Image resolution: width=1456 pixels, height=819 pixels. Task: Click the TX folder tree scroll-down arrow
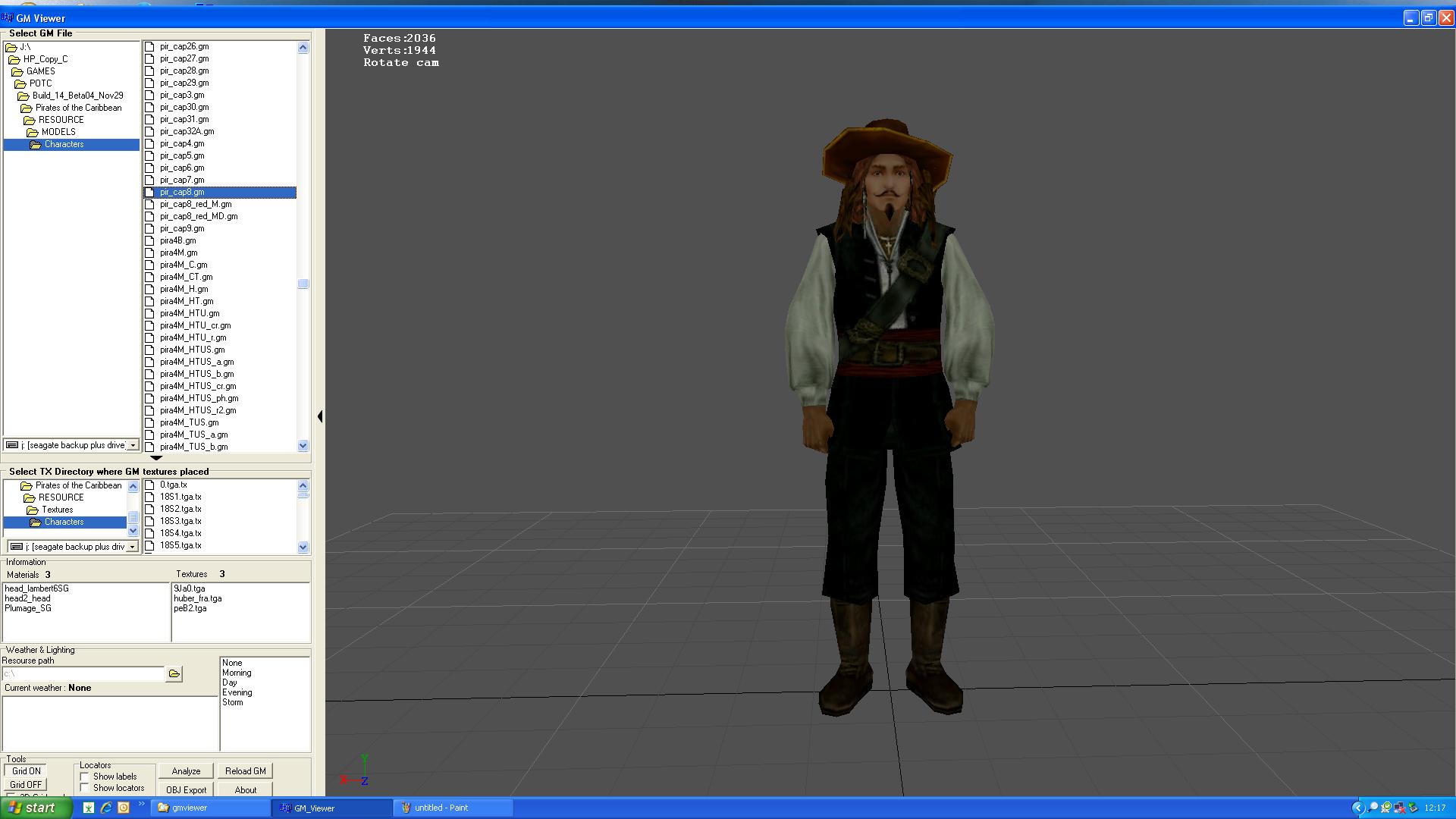pyautogui.click(x=133, y=531)
